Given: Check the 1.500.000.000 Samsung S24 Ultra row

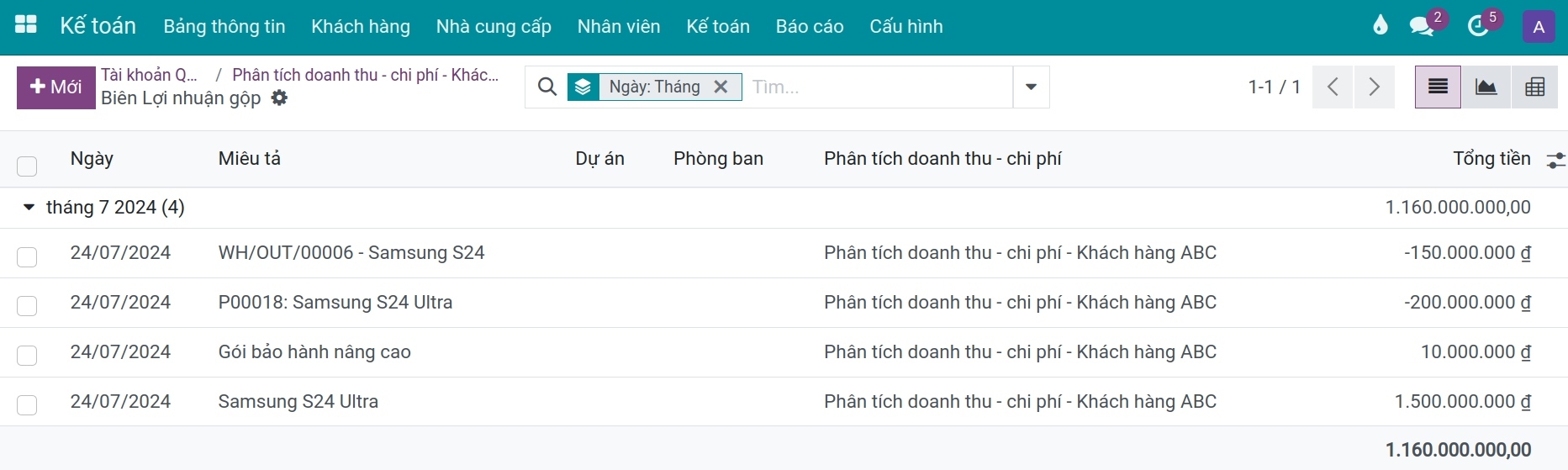Looking at the screenshot, I should pos(27,404).
